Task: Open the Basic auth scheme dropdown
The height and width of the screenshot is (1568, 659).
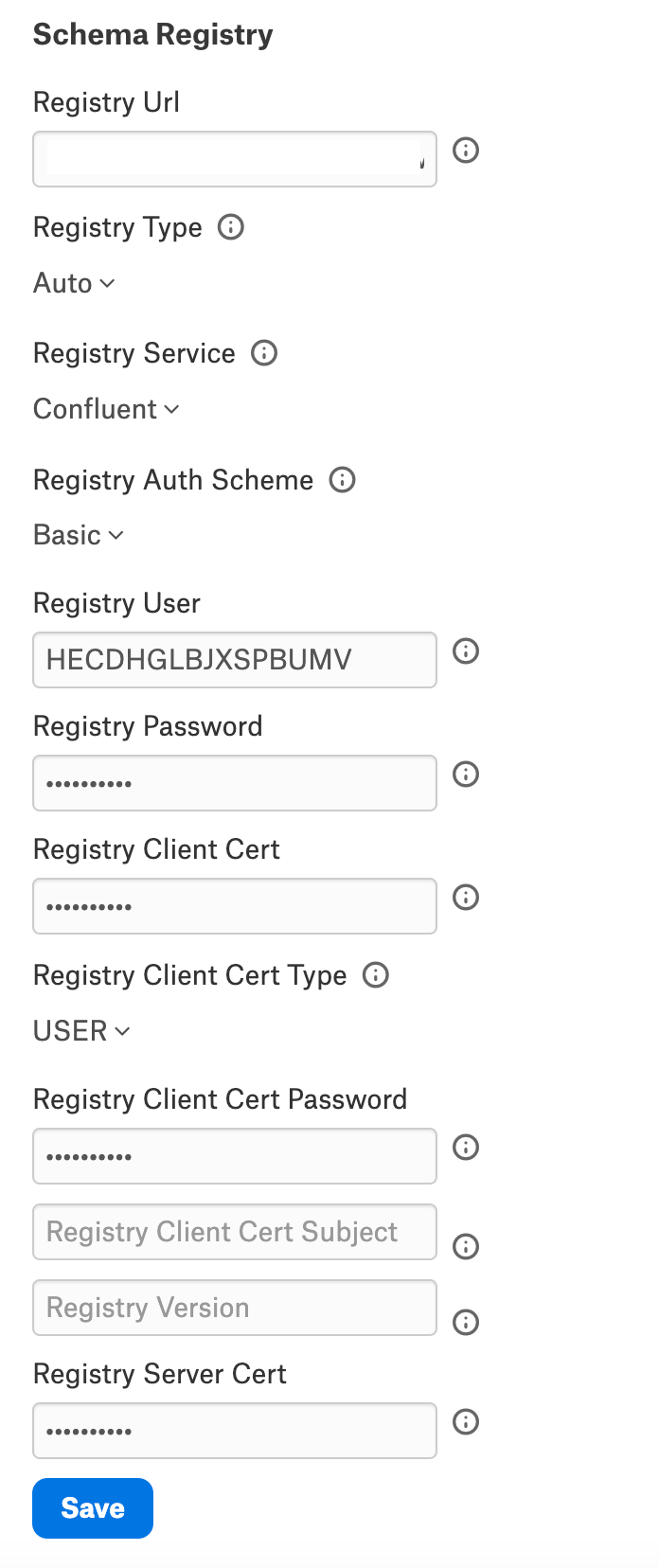Action: tap(79, 535)
